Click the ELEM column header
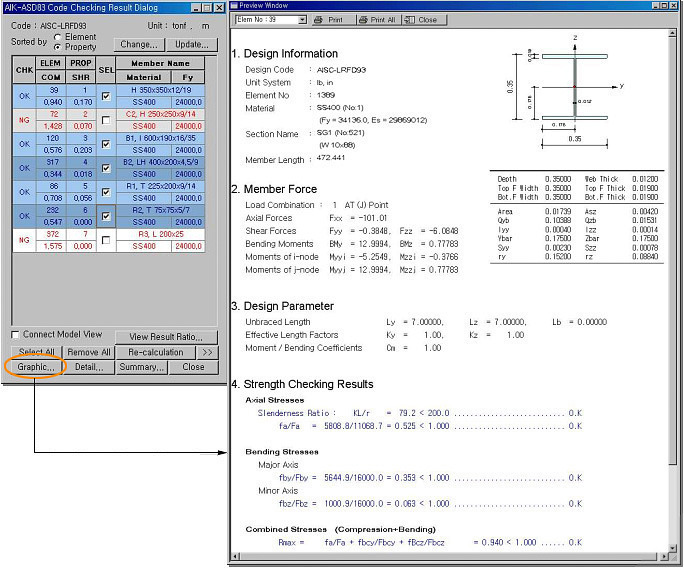The height and width of the screenshot is (568, 684). pos(51,63)
